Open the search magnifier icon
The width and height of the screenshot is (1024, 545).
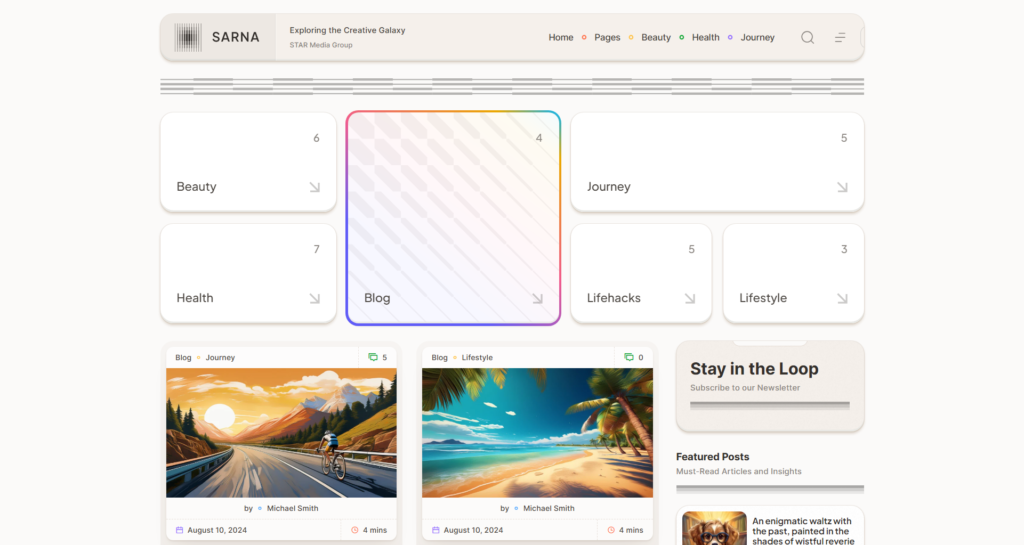807,37
